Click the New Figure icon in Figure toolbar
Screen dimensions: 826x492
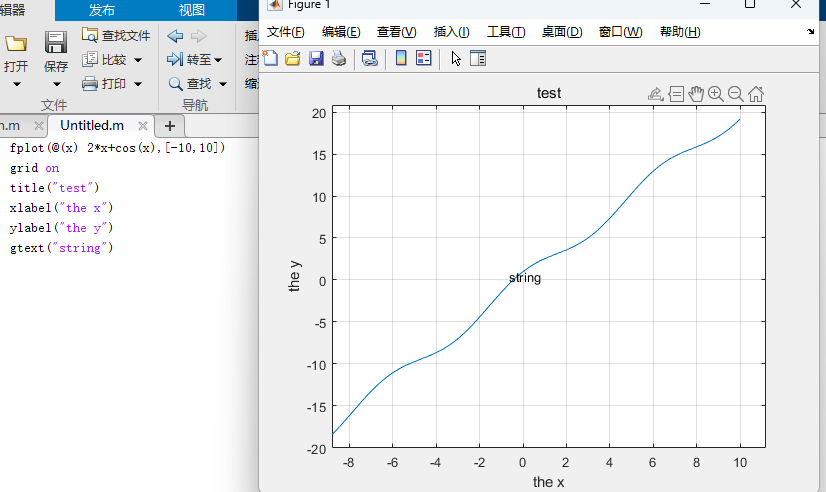270,58
